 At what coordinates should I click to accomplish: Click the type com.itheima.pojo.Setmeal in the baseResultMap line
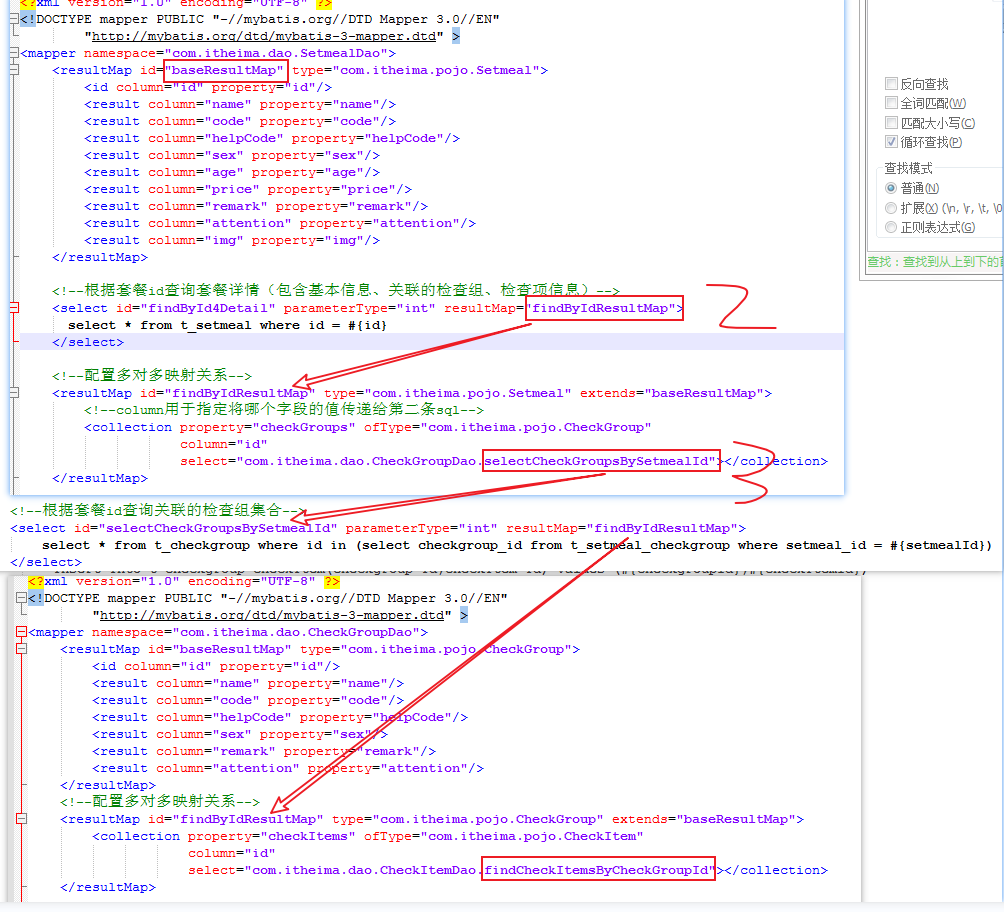click(440, 70)
